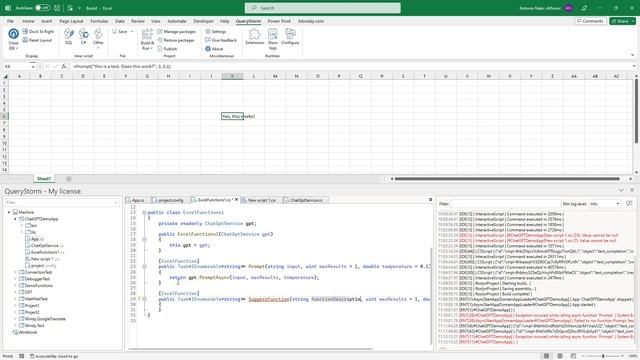Open the About dialog
The image size is (640, 360).
pos(214,49)
